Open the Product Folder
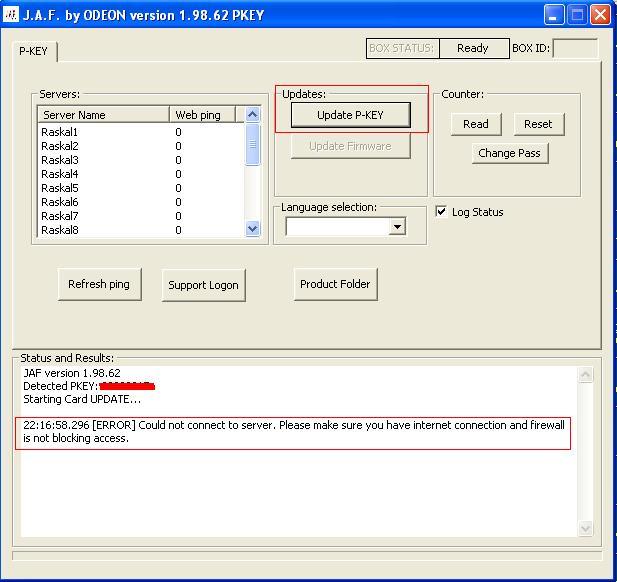Screen dimensions: 617x582 pos(335,284)
